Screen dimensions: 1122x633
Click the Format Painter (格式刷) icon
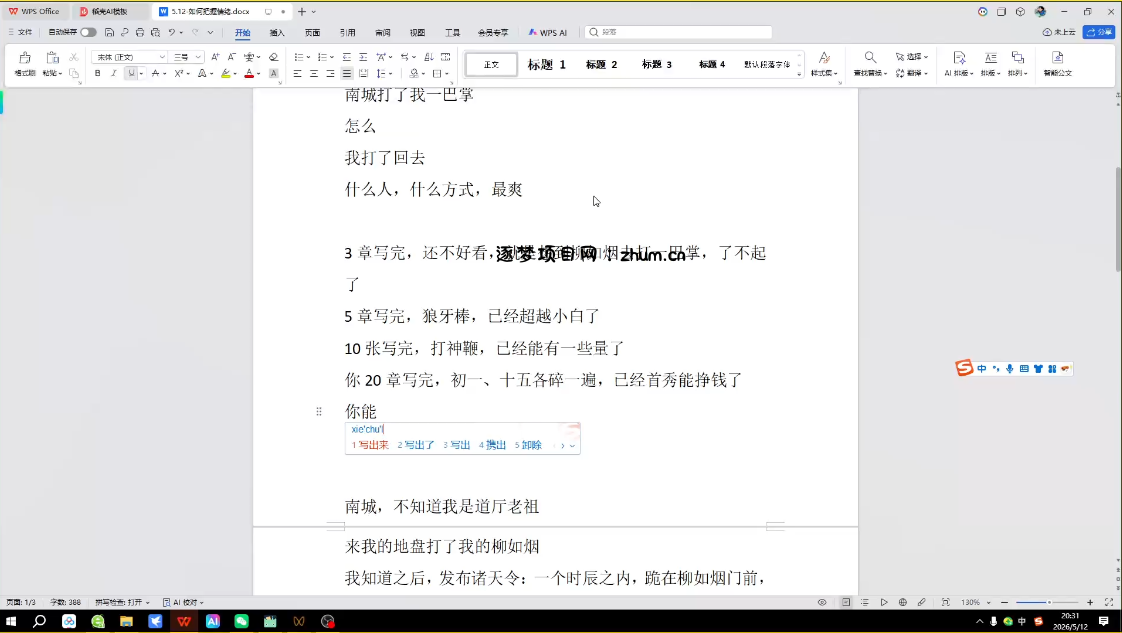pyautogui.click(x=25, y=59)
